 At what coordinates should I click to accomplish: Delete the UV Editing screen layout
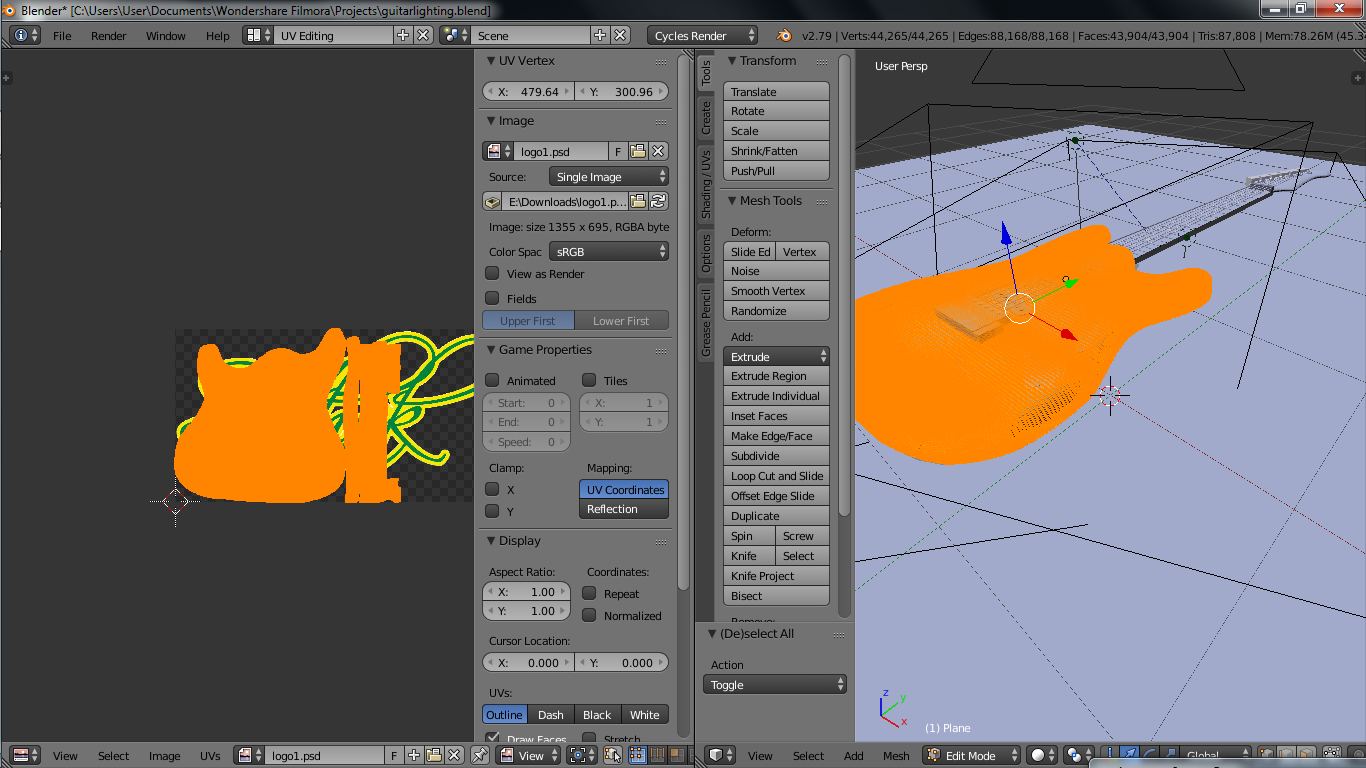[423, 35]
